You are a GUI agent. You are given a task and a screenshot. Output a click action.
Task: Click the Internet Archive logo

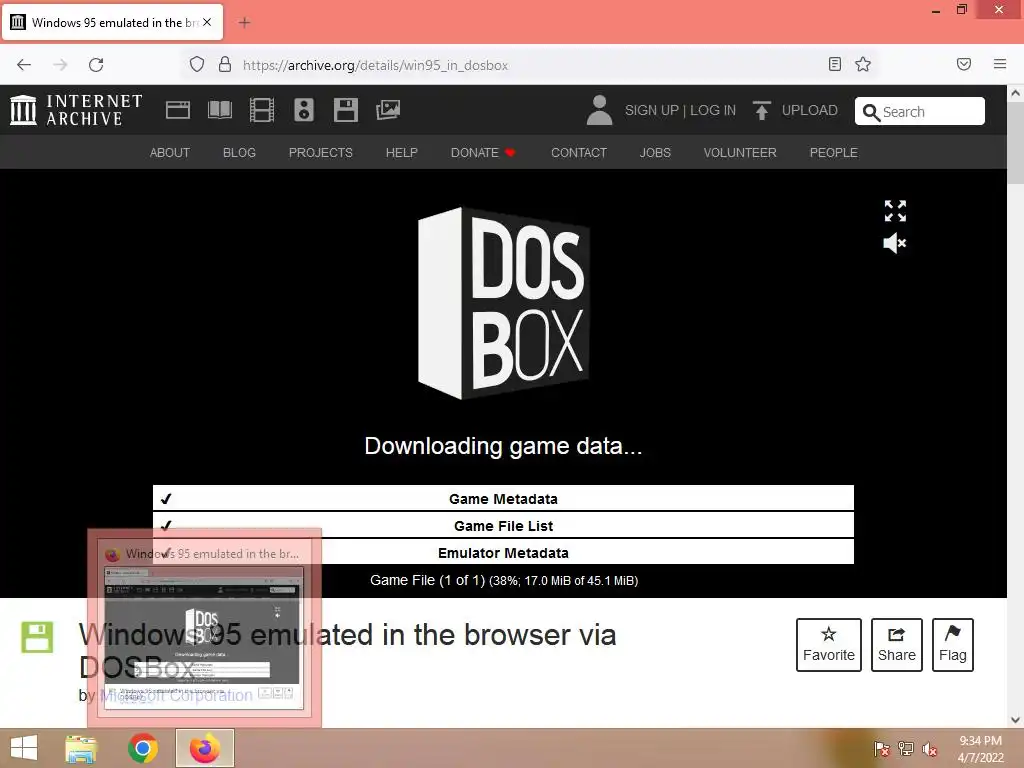(76, 110)
